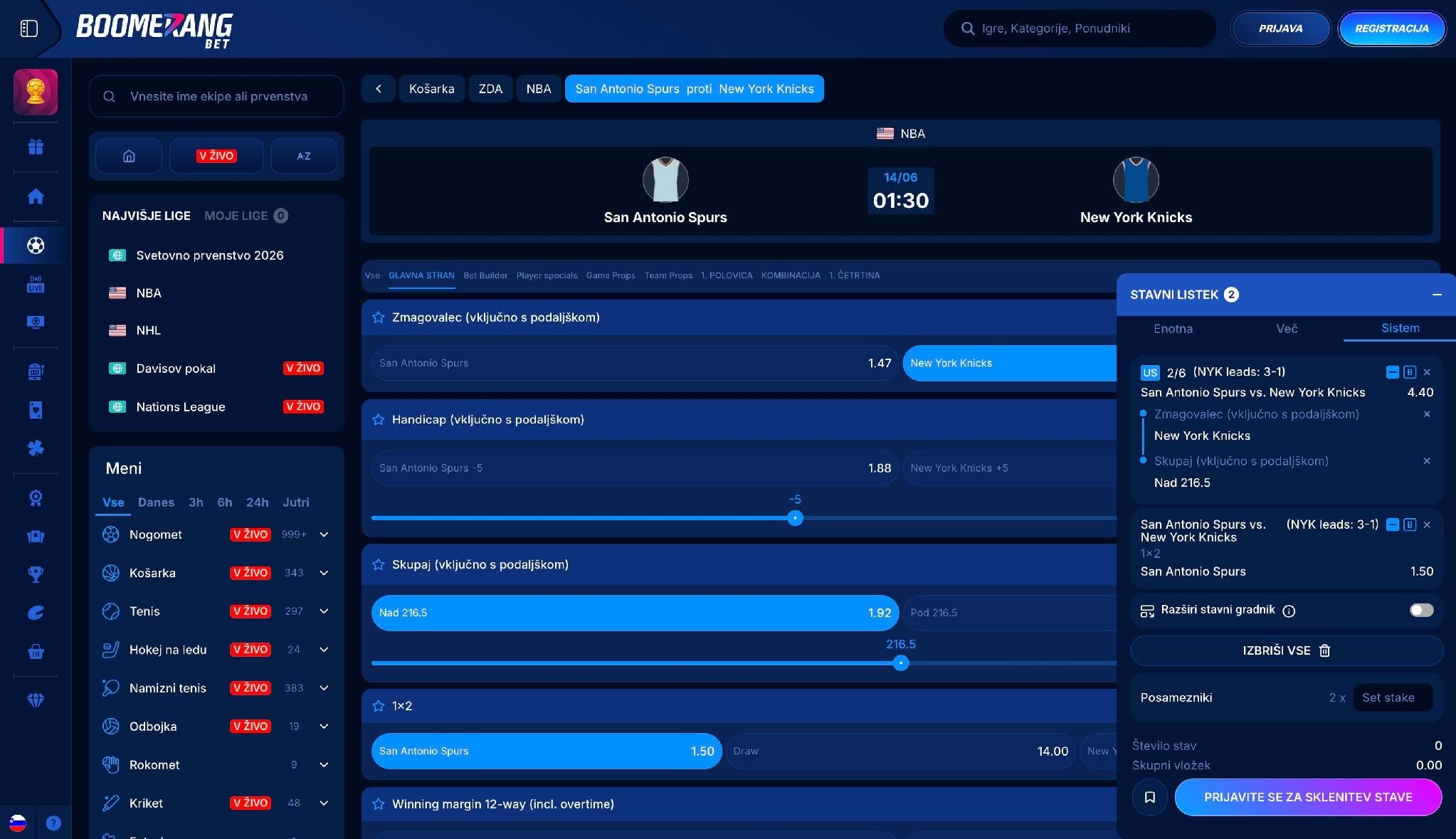Screen dimensions: 1456x839
Task: Toggle the Razširi stavni gradnik switch
Action: pyautogui.click(x=1421, y=610)
